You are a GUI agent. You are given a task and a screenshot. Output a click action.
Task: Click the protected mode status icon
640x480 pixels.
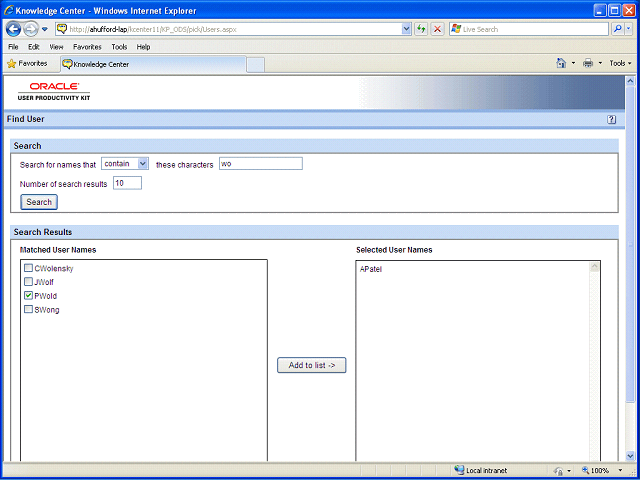pos(558,471)
